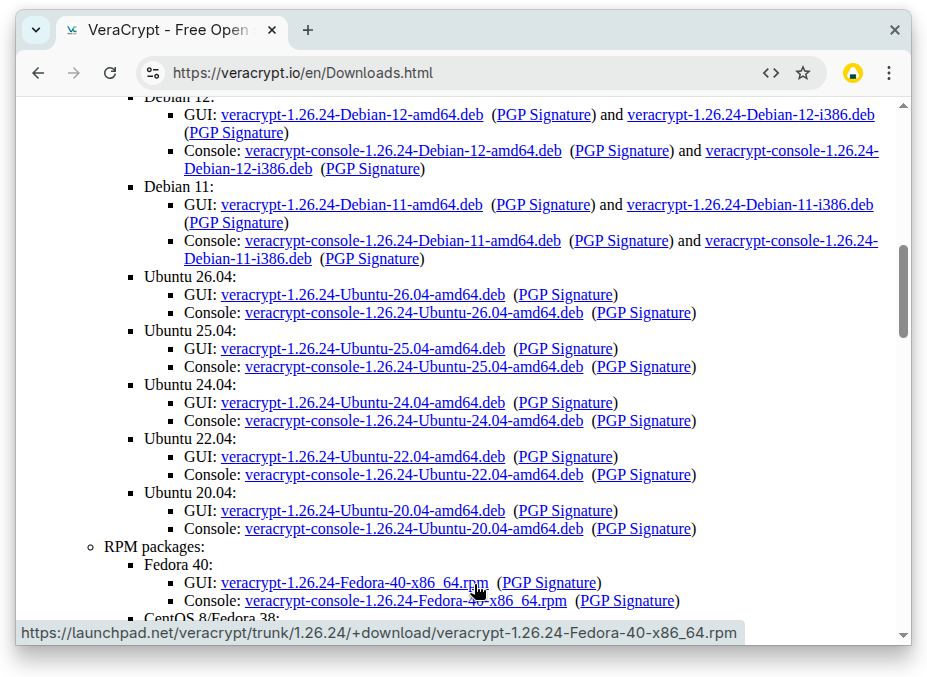The width and height of the screenshot is (927, 677).
Task: Open PGP Signature for Ubuntu 25.04 GUI
Action: (566, 349)
